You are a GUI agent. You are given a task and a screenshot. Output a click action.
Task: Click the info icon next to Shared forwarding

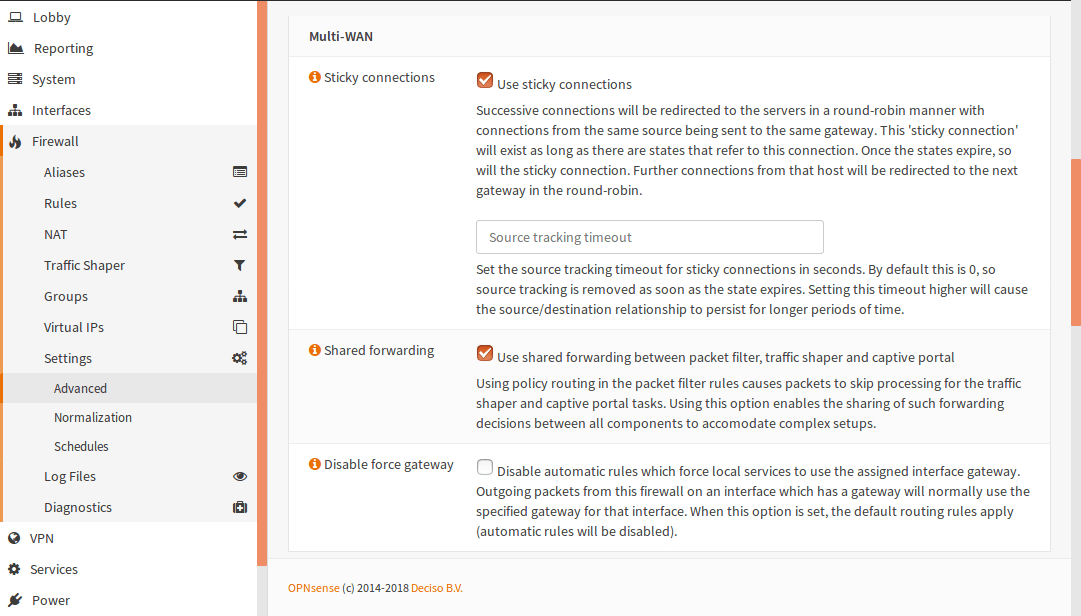click(x=315, y=351)
